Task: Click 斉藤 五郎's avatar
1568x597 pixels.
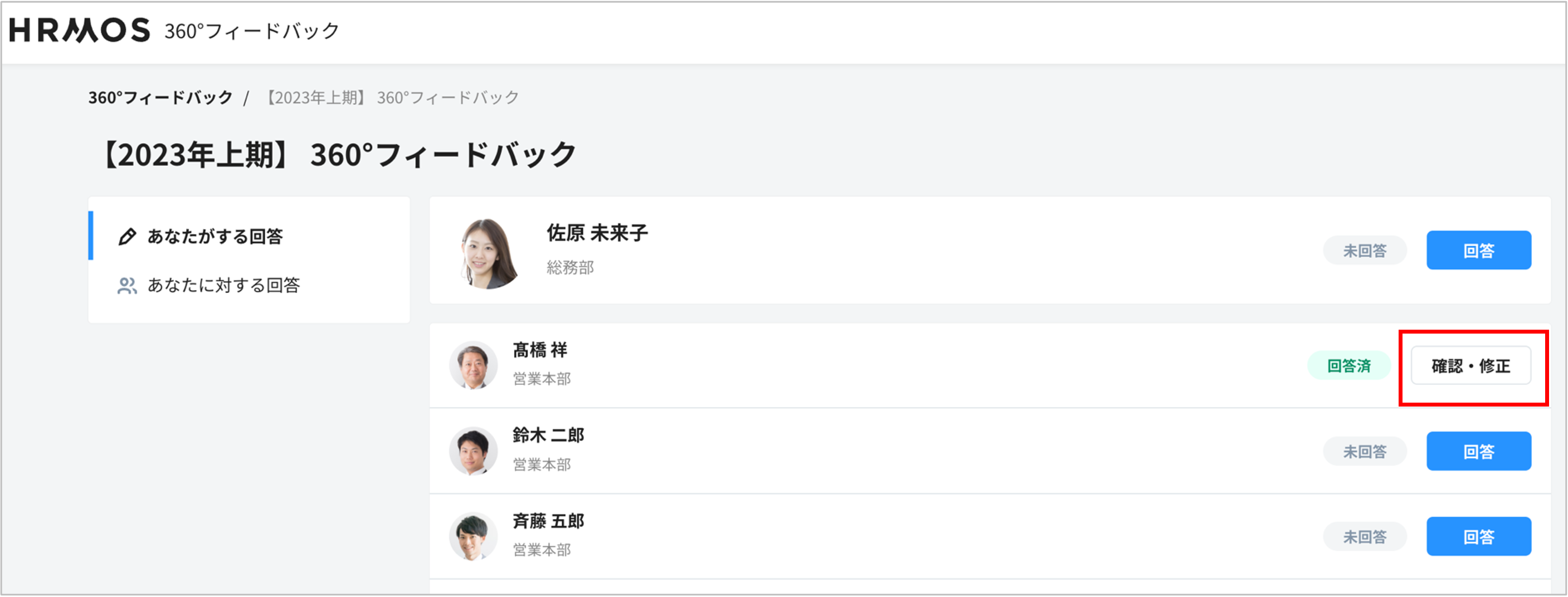Action: [x=473, y=536]
